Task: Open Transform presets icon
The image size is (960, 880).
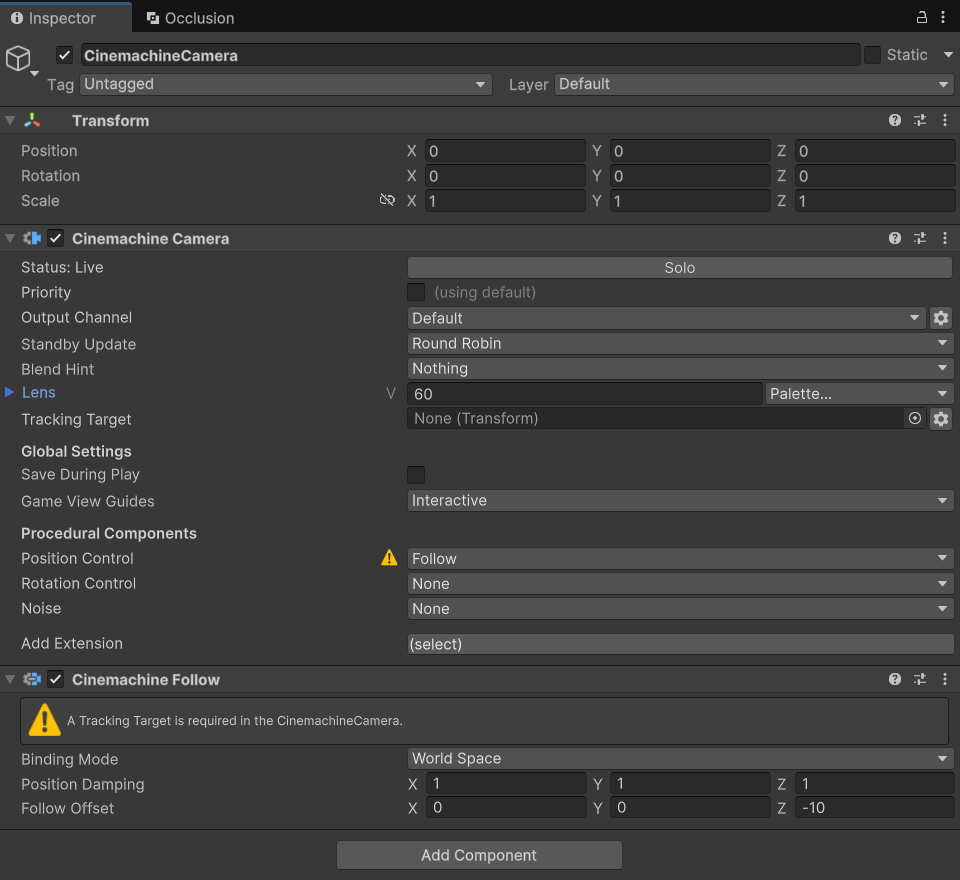Action: point(920,120)
